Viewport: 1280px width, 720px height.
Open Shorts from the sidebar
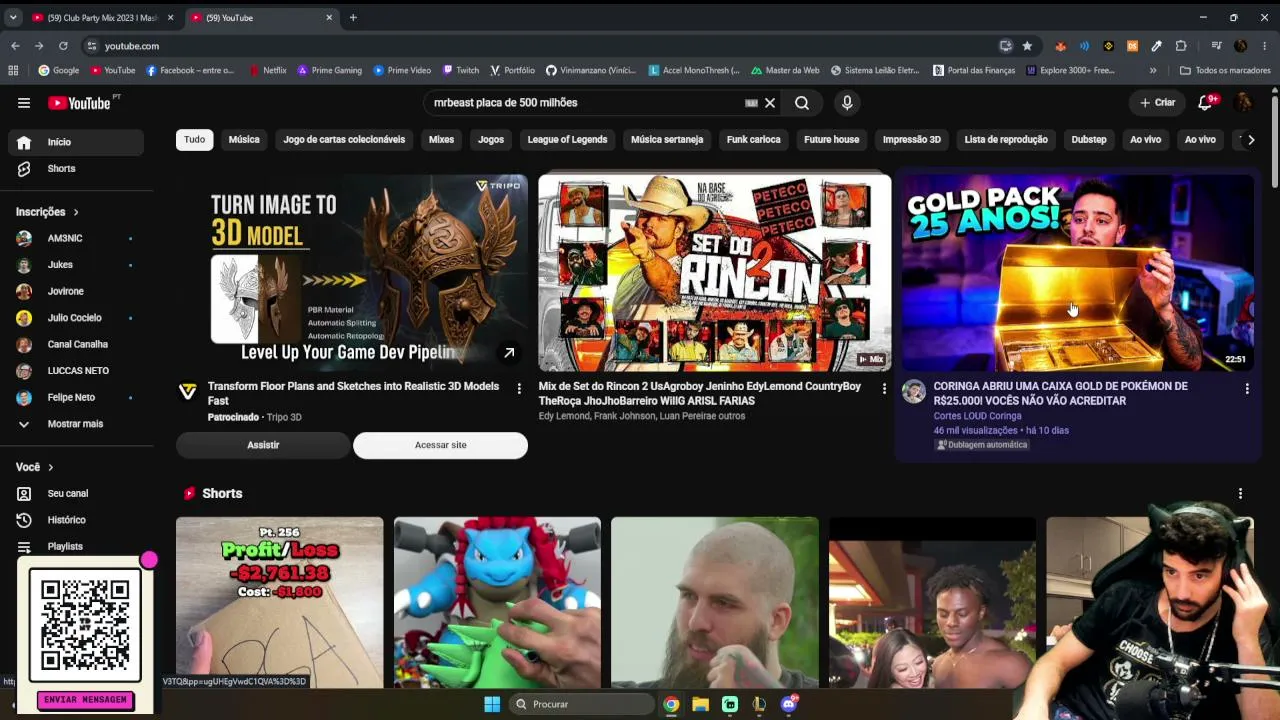pyautogui.click(x=76, y=169)
